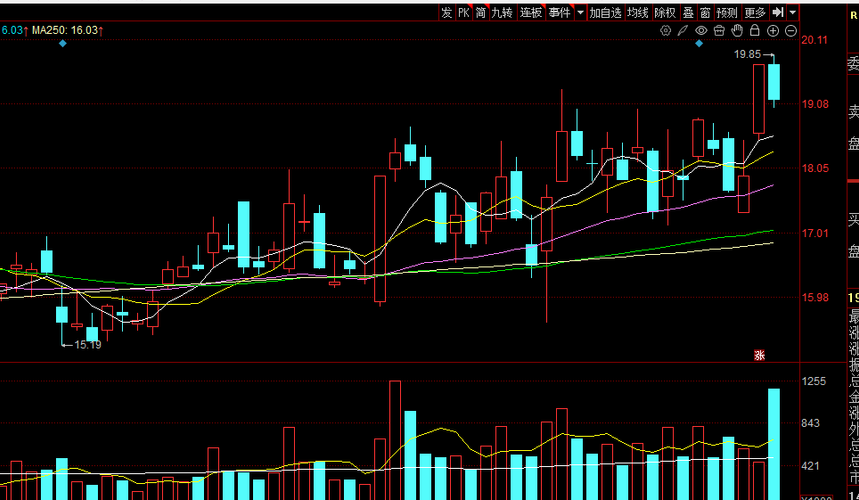
Task: Click the 20.11 price axis label
Action: 815,40
